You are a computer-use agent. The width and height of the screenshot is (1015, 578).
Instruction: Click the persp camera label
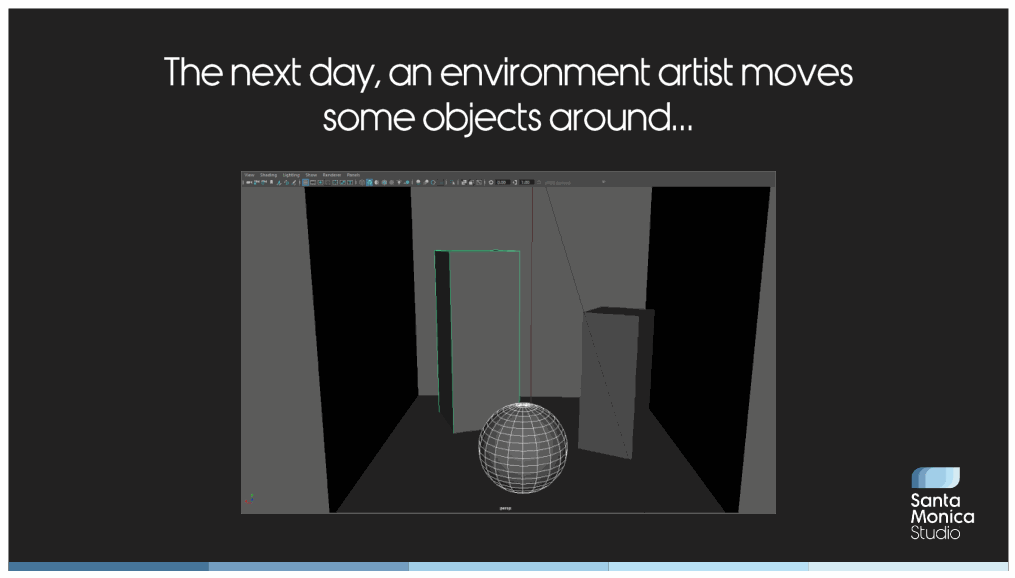tap(506, 508)
